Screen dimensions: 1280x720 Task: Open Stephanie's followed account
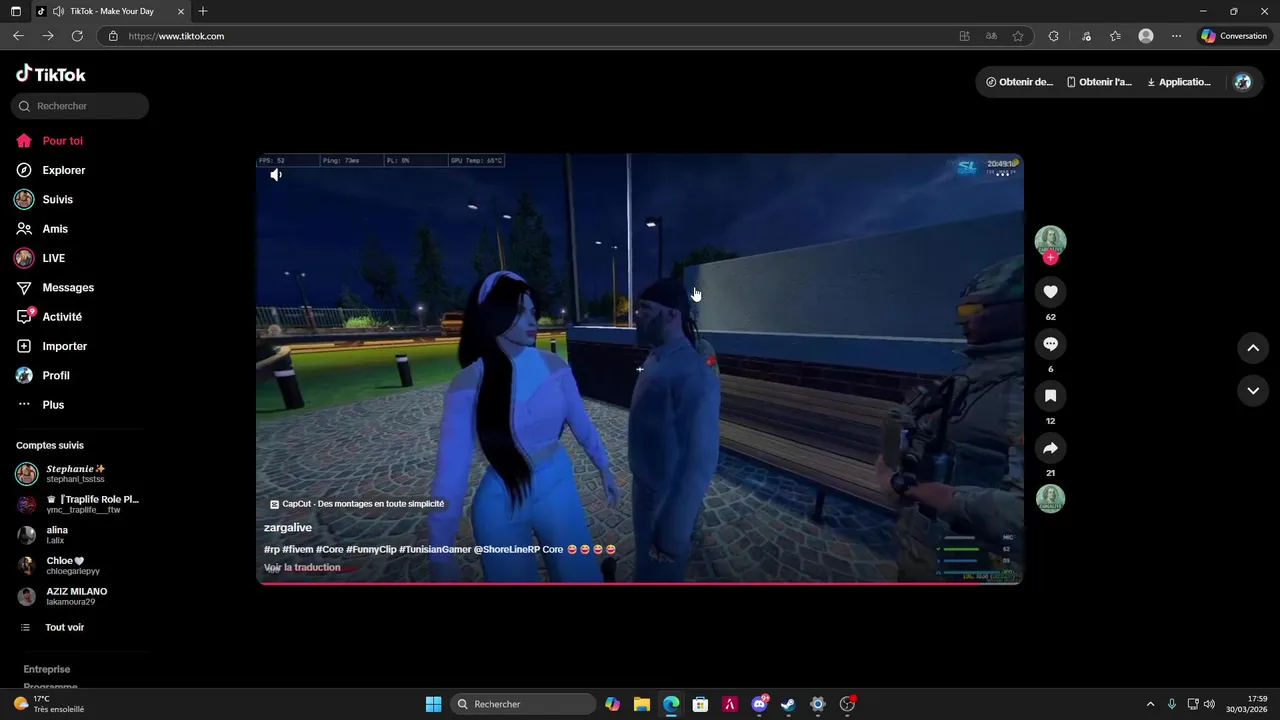click(76, 474)
